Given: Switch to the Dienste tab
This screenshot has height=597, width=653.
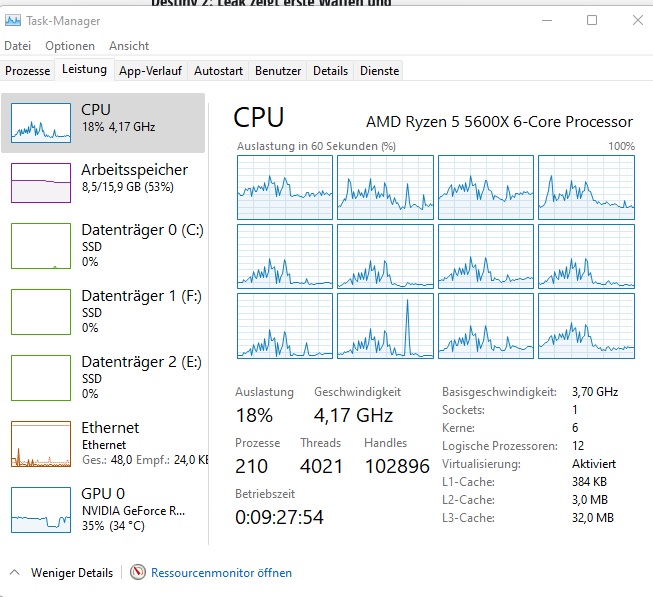Looking at the screenshot, I should tap(379, 71).
